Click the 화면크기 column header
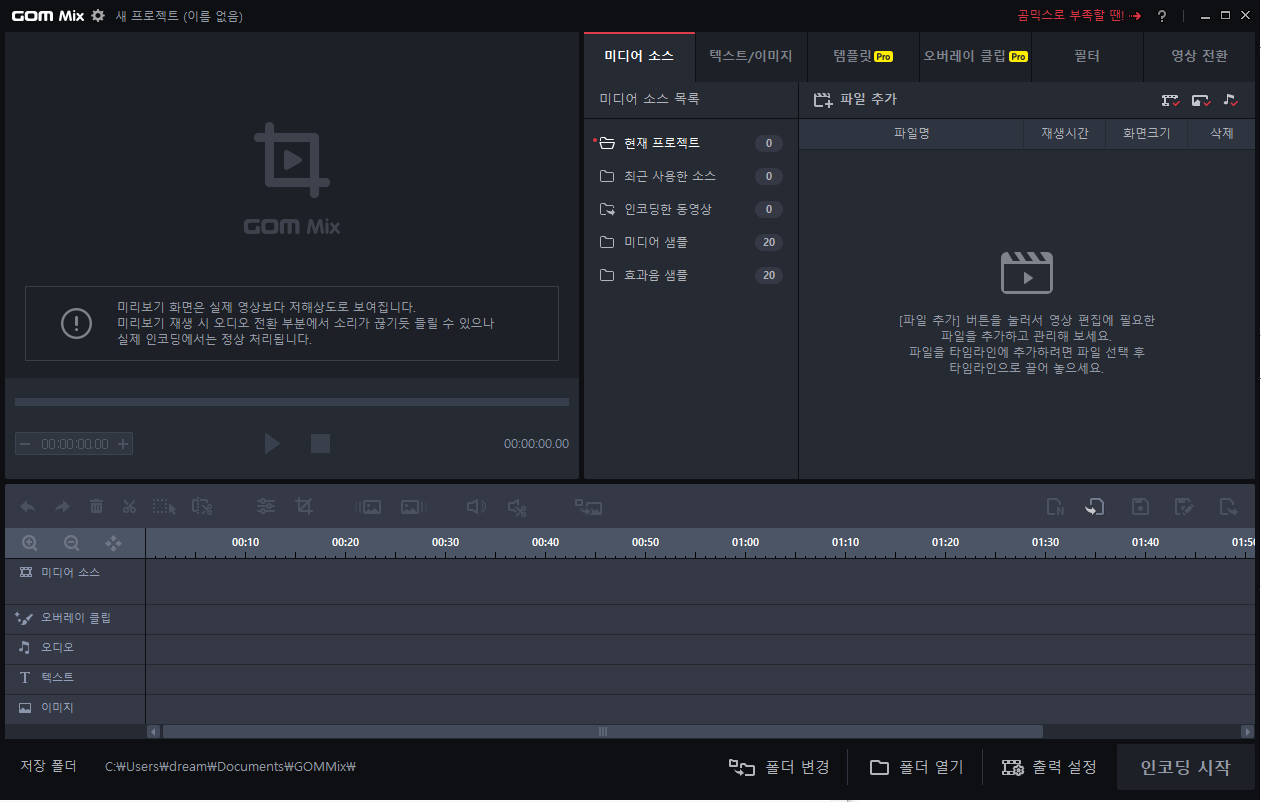Image resolution: width=1261 pixels, height=802 pixels. pyautogui.click(x=1146, y=133)
